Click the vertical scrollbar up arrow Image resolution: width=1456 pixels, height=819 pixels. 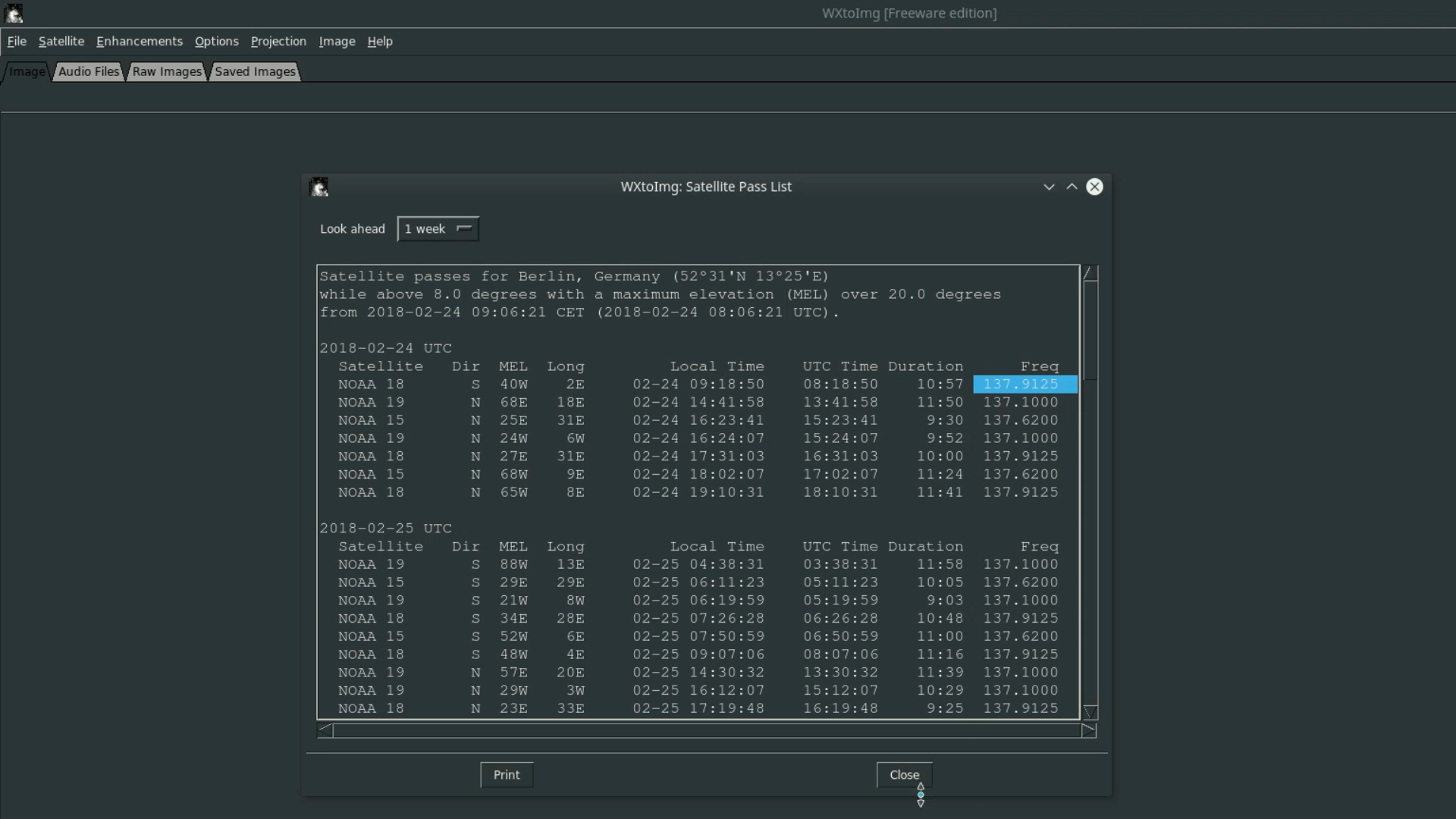click(1090, 273)
